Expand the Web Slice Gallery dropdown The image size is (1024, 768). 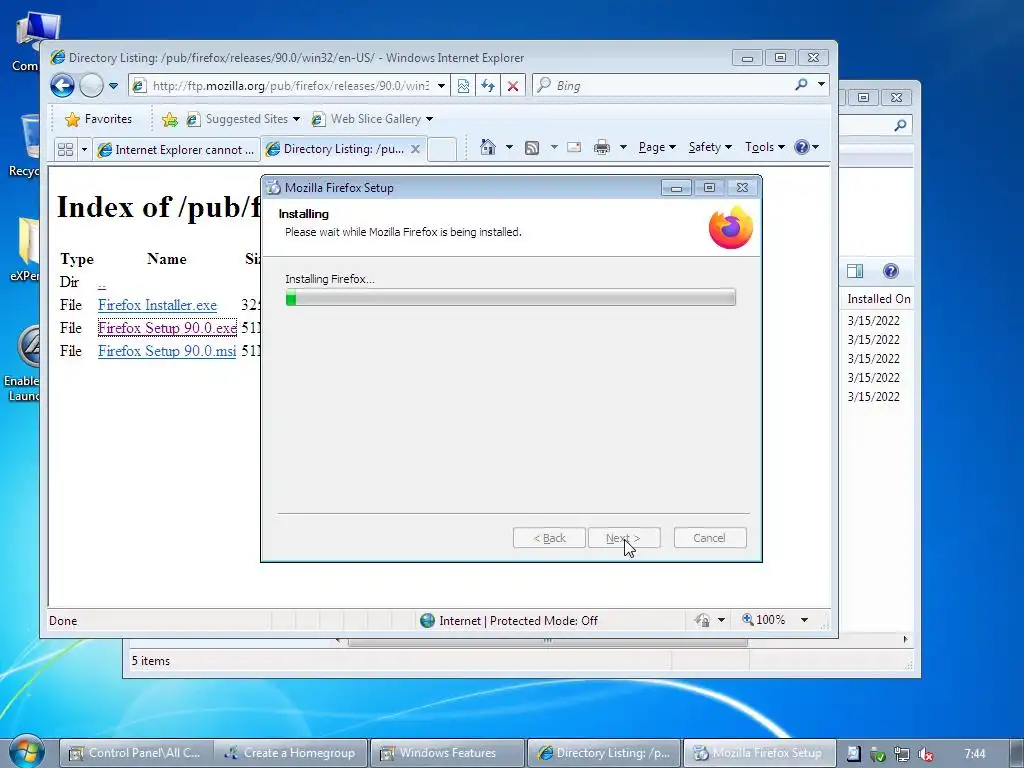point(429,119)
